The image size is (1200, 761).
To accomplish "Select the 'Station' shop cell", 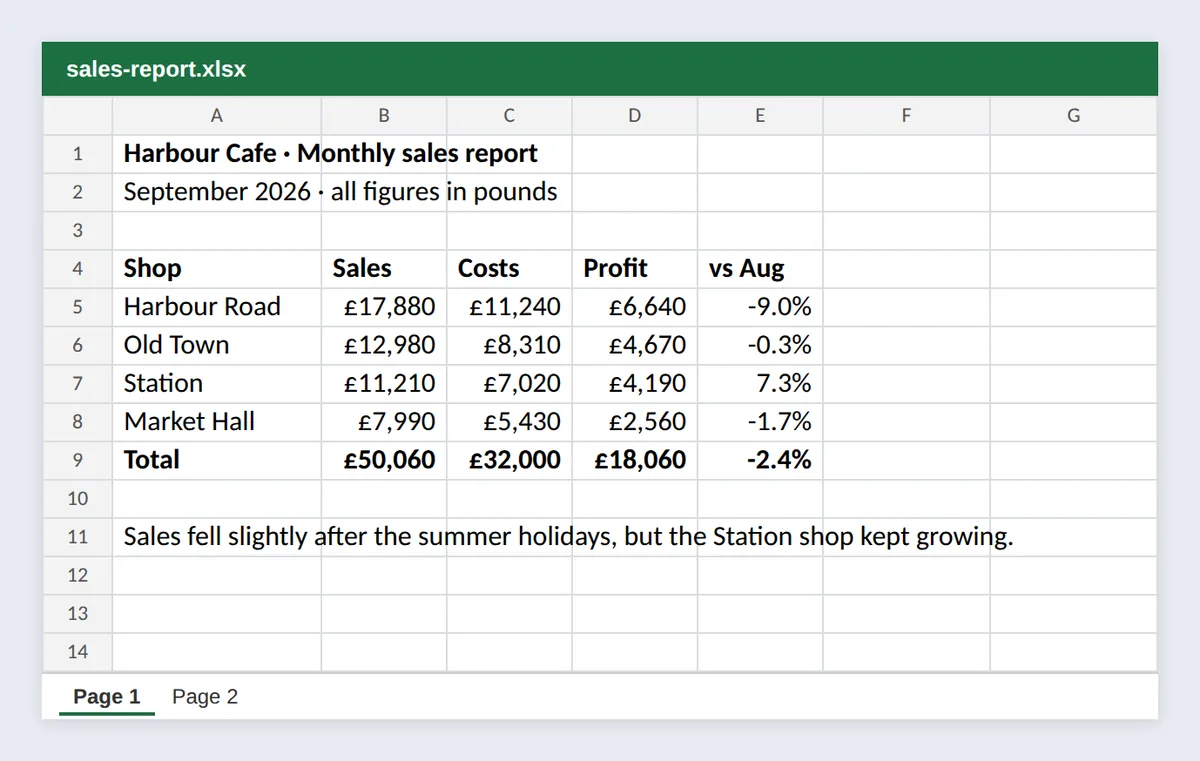I will [x=217, y=384].
